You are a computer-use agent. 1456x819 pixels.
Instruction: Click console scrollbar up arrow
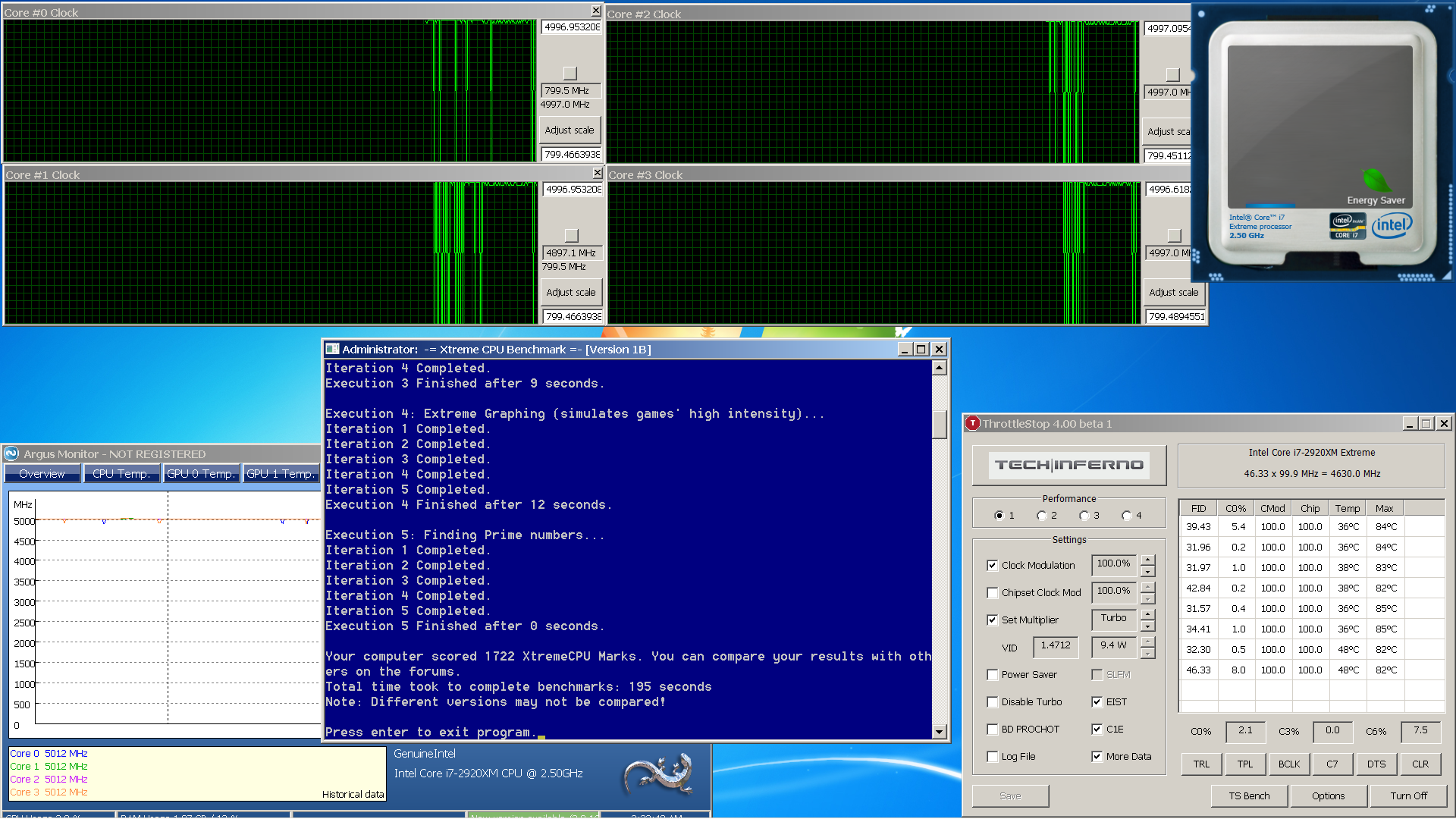coord(940,368)
